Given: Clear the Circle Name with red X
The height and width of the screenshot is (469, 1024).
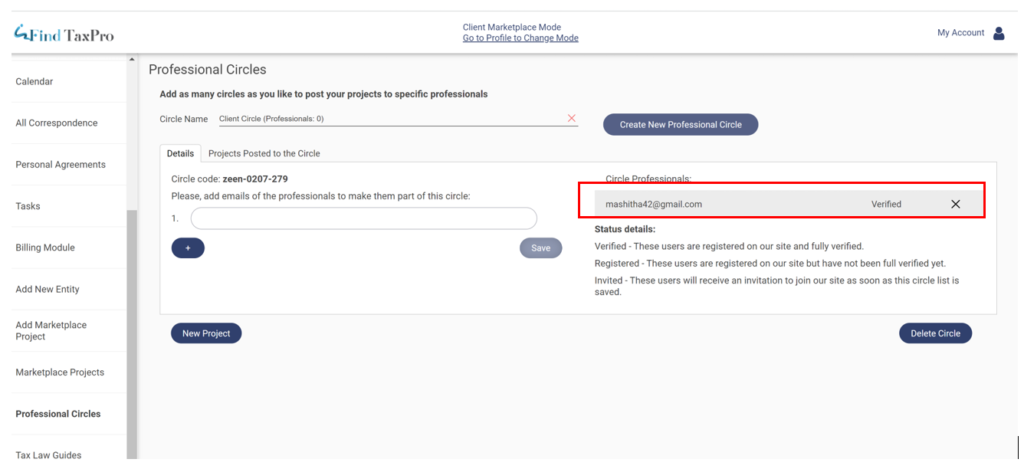Looking at the screenshot, I should (x=572, y=118).
